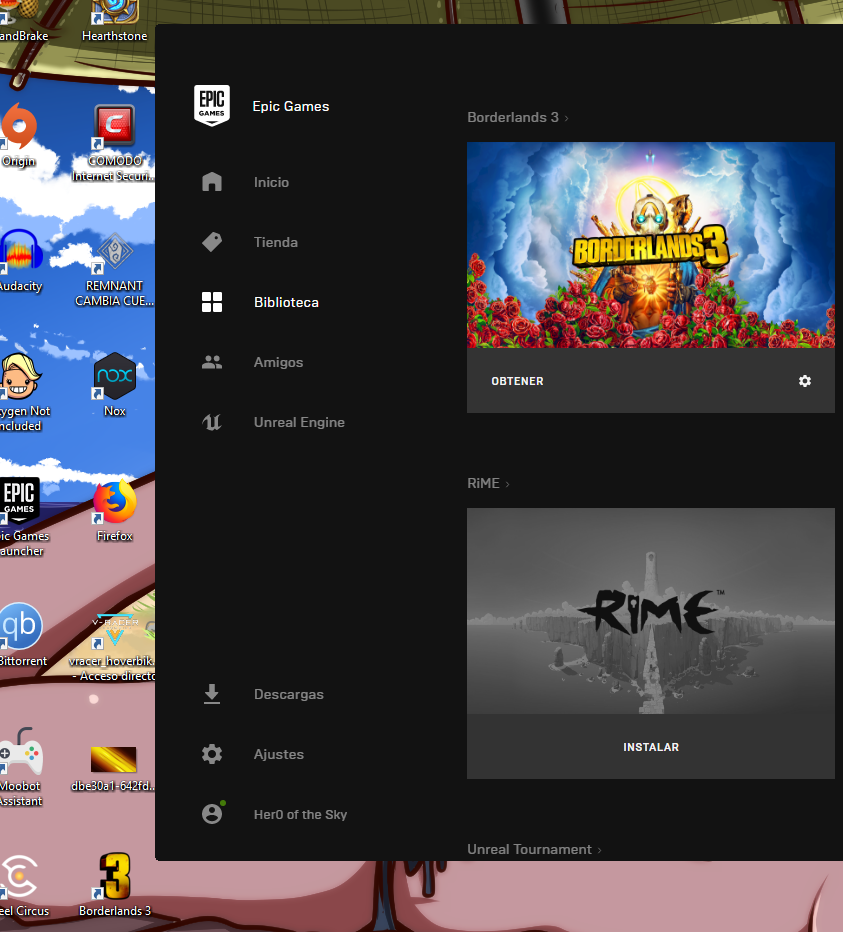
Task: Go to Inicio in the sidebar
Action: 271,182
